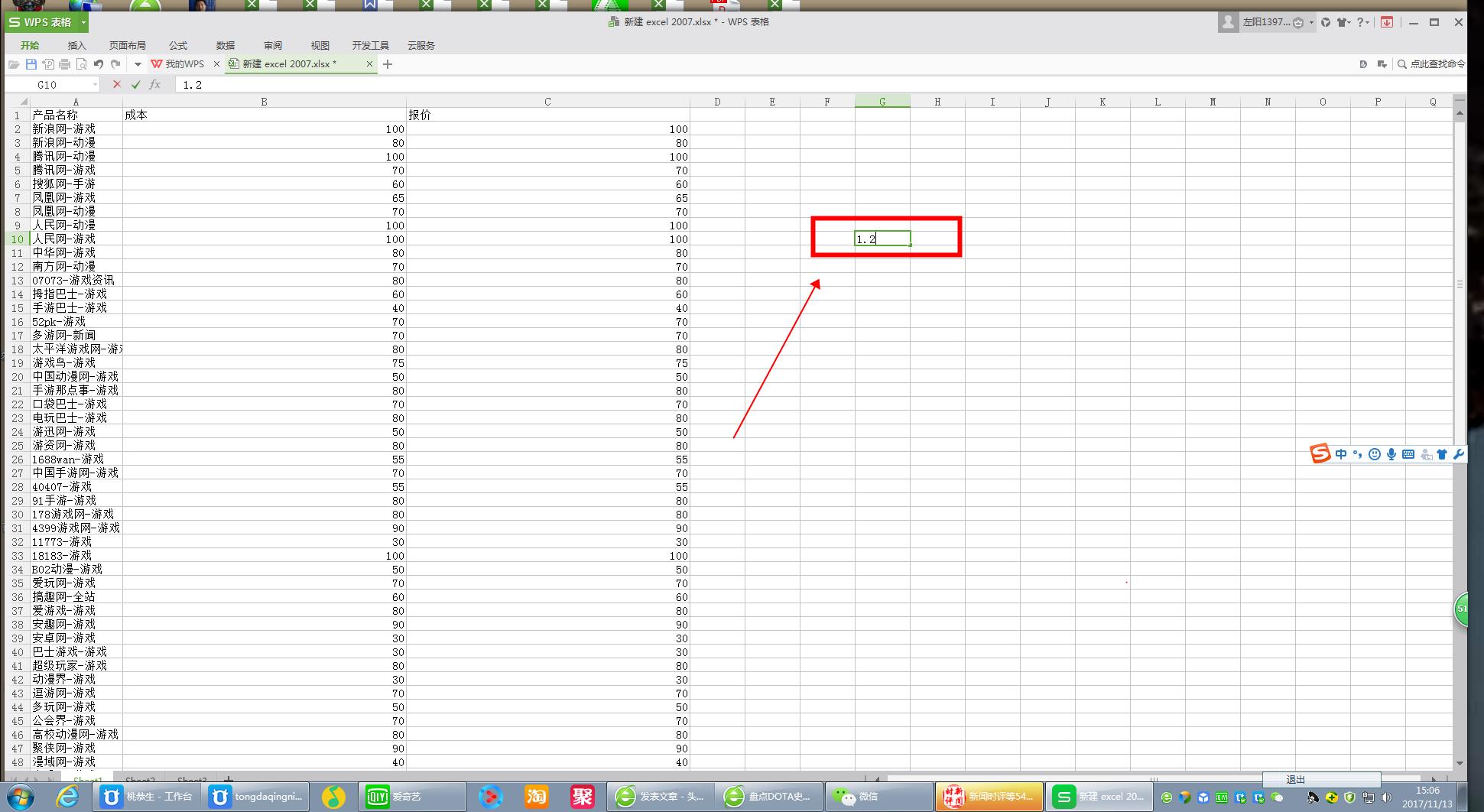Click the Print icon

point(65,64)
